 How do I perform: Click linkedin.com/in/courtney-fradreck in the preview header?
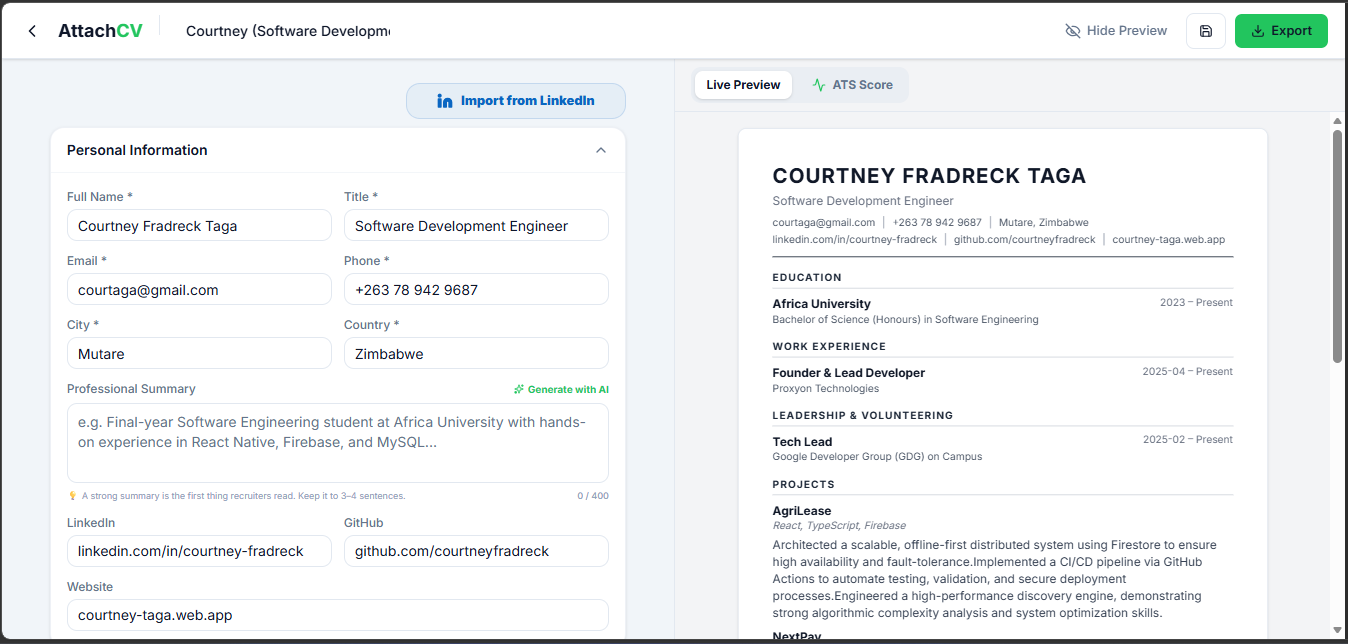(x=855, y=239)
